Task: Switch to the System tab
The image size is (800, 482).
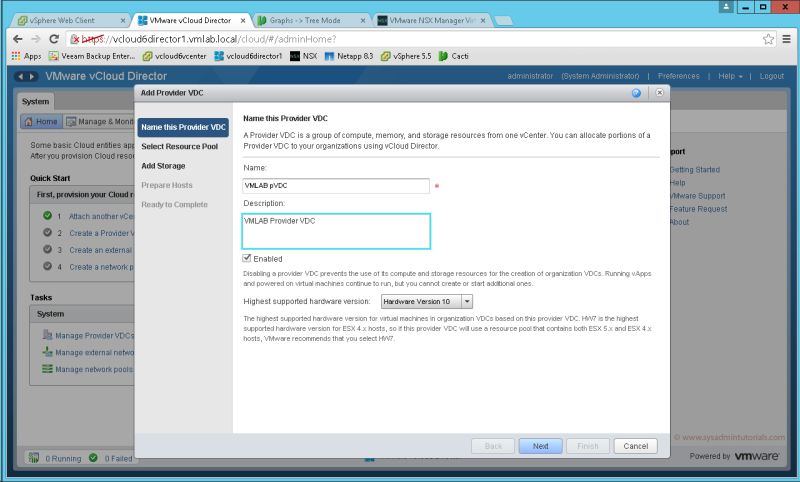Action: coord(35,102)
